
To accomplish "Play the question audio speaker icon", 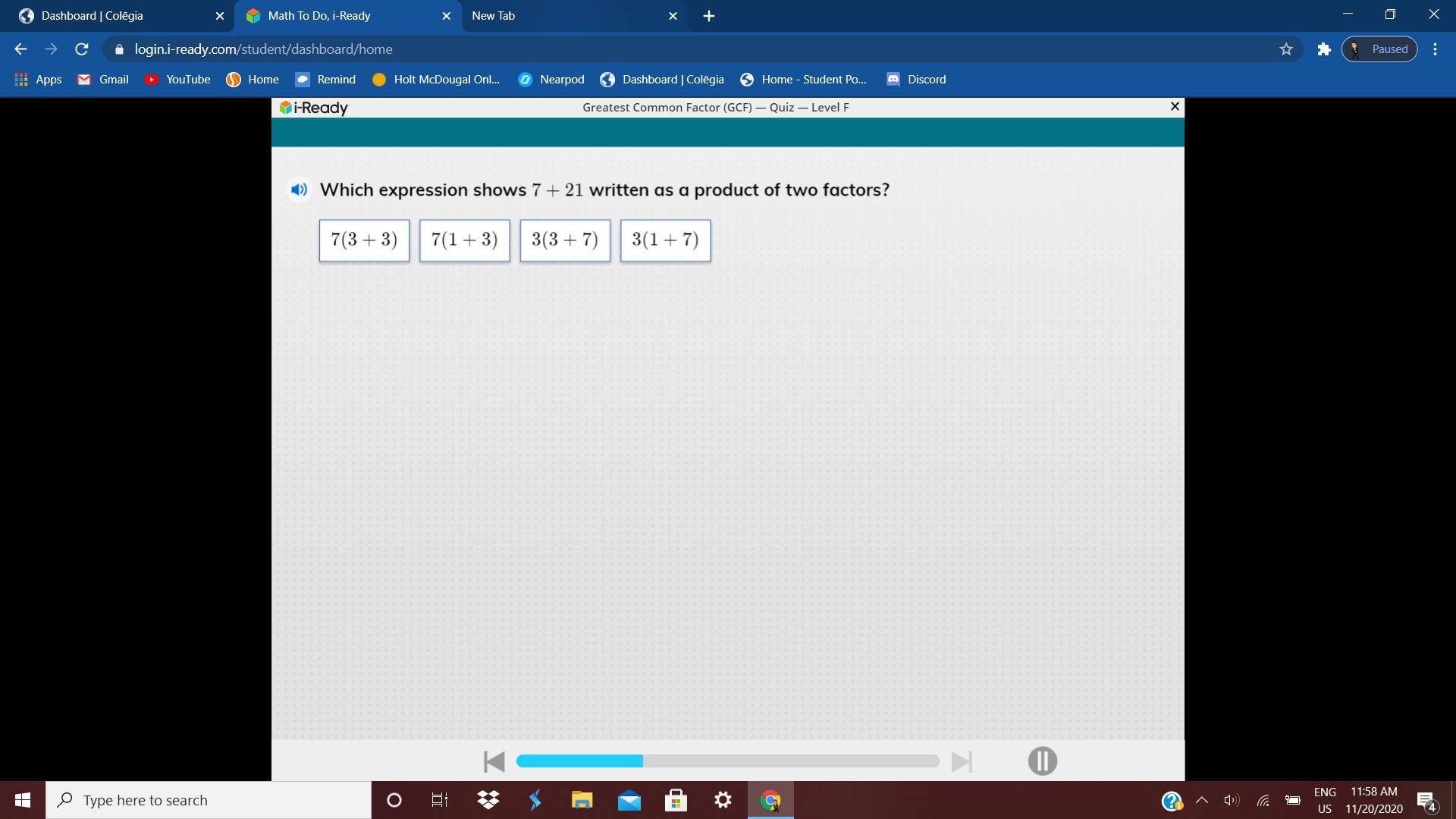I will coord(299,190).
